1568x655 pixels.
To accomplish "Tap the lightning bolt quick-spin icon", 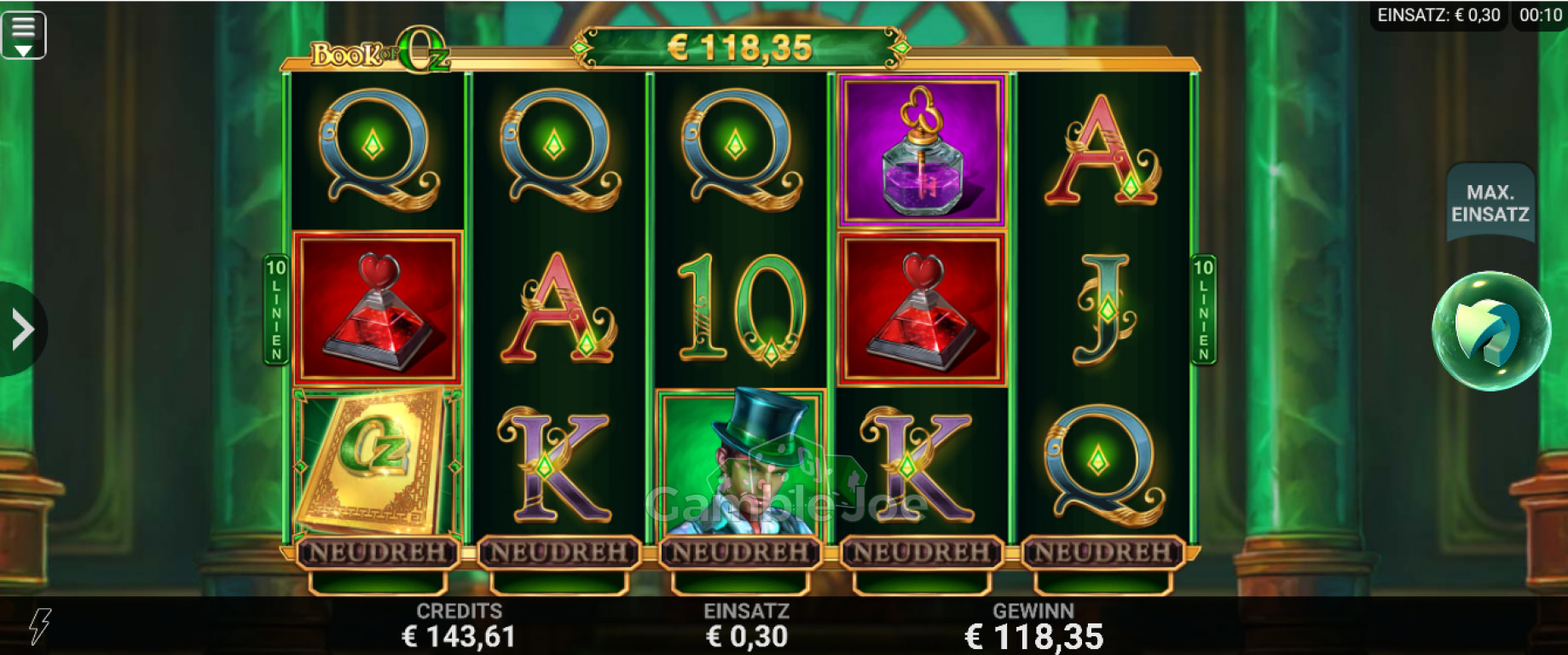I will click(39, 626).
